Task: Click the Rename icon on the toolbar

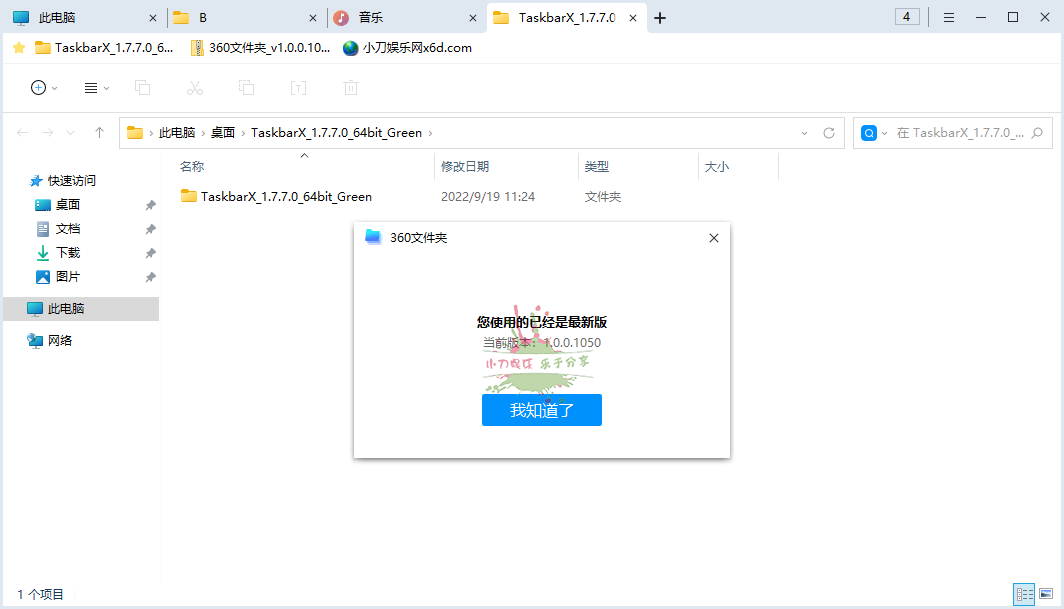Action: 298,88
